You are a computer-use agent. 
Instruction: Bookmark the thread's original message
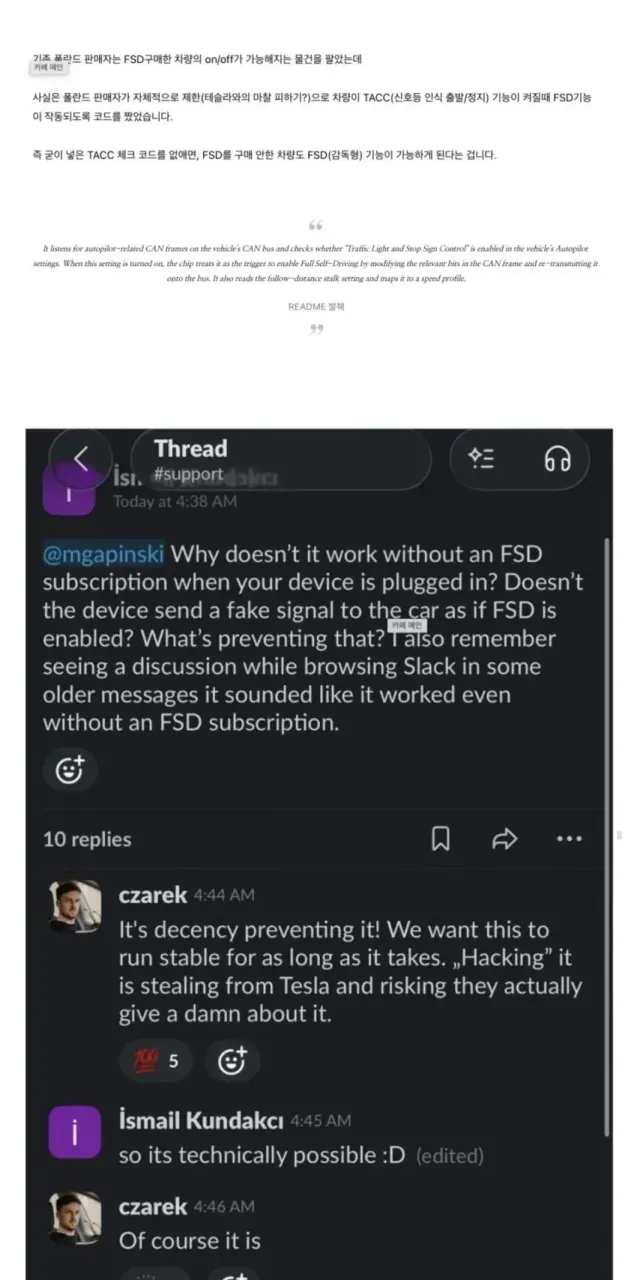point(440,839)
